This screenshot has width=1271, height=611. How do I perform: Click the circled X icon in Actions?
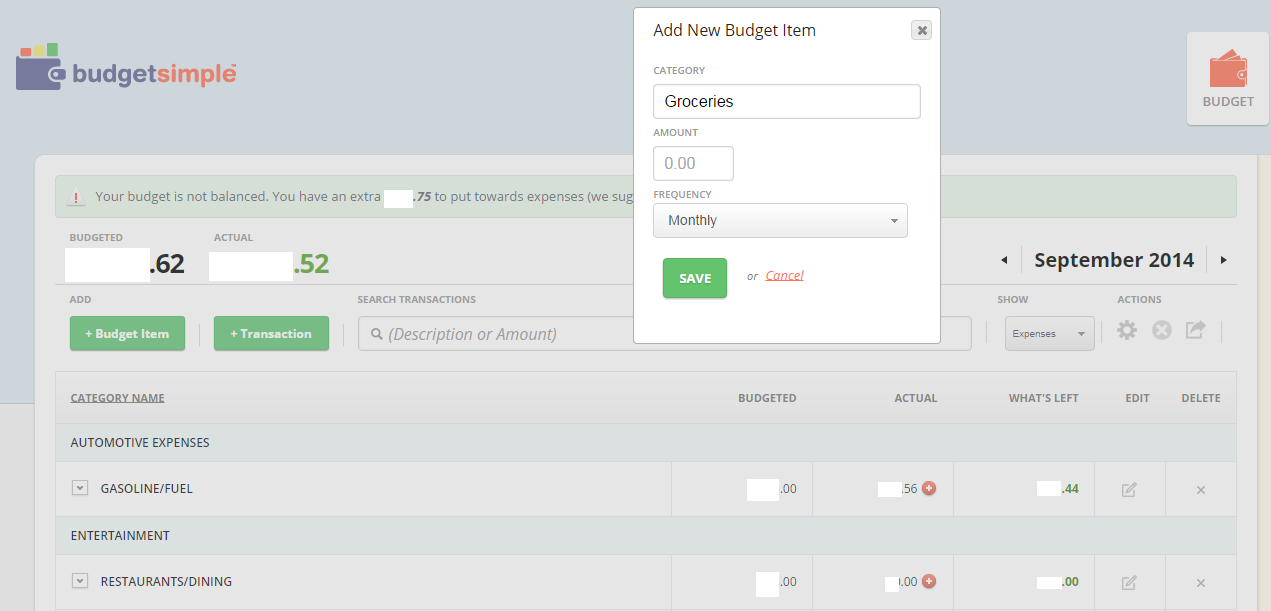click(1161, 330)
